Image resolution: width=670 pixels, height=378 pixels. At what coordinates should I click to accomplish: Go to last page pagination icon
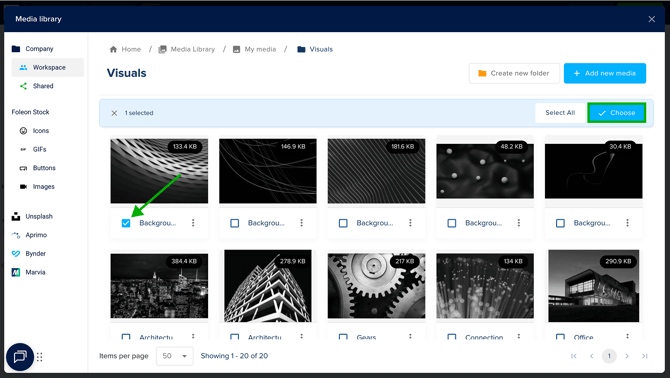click(x=645, y=356)
